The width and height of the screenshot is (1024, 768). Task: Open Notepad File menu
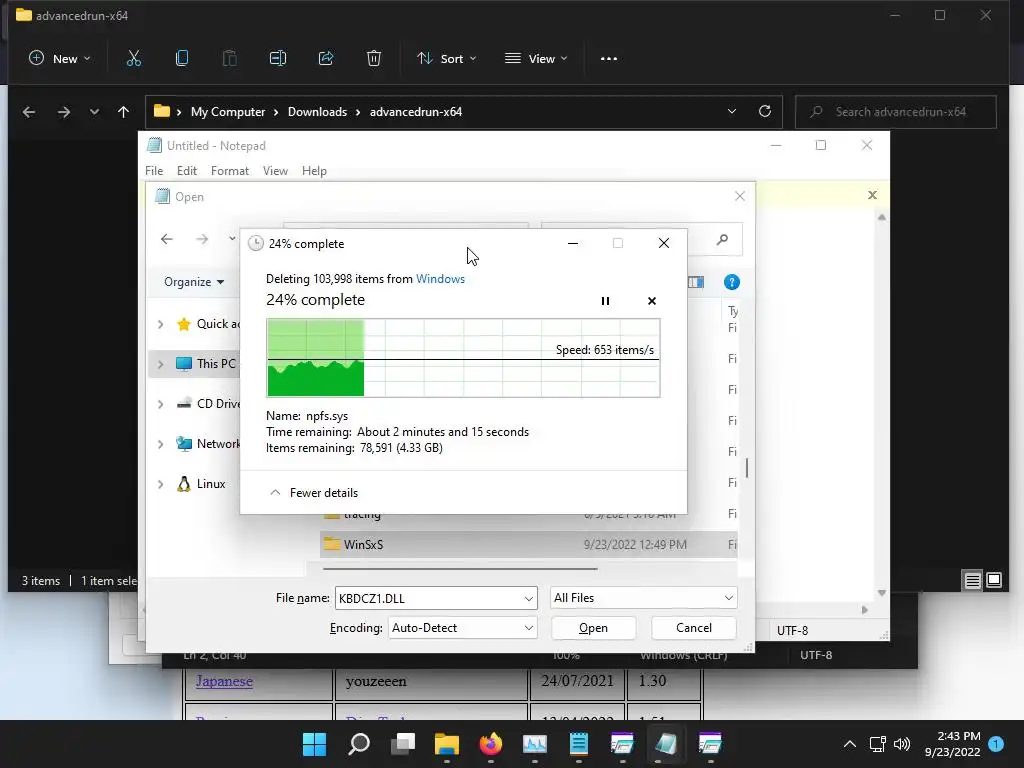154,171
